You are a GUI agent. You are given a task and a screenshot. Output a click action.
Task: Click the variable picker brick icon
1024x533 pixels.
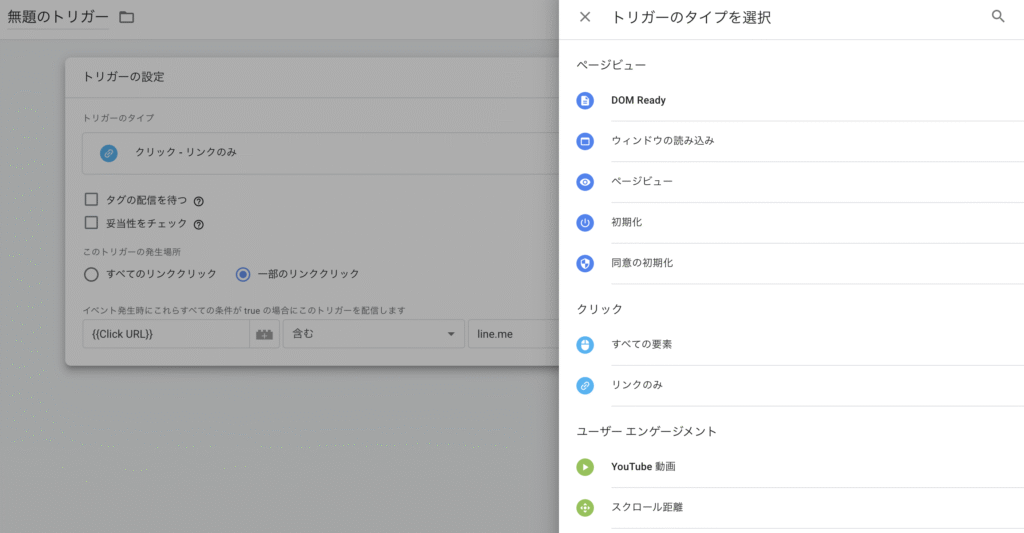coord(265,334)
